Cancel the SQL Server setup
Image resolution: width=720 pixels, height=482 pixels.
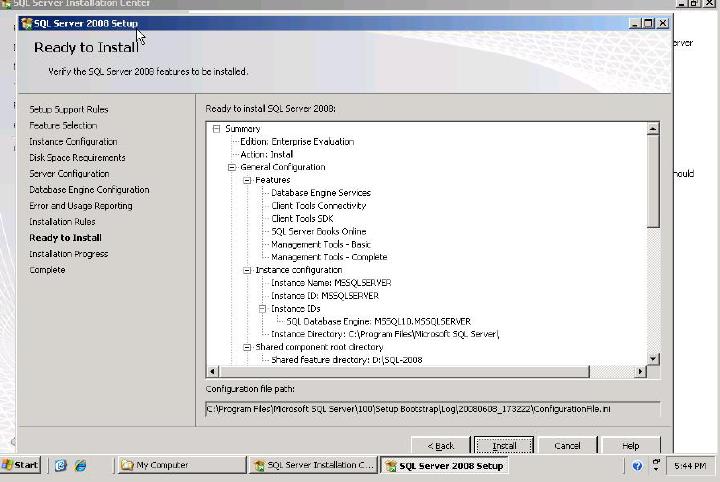[567, 445]
